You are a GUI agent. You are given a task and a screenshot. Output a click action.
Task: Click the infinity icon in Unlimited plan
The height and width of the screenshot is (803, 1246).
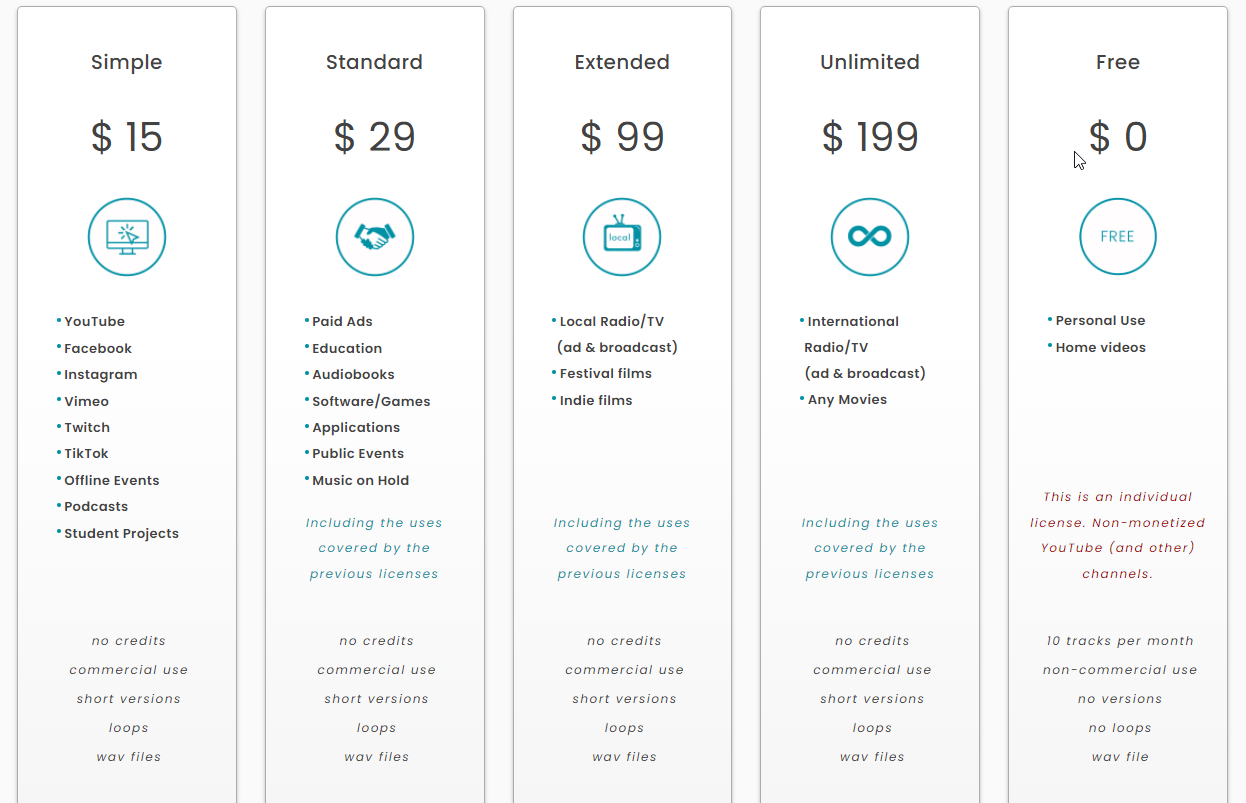870,237
